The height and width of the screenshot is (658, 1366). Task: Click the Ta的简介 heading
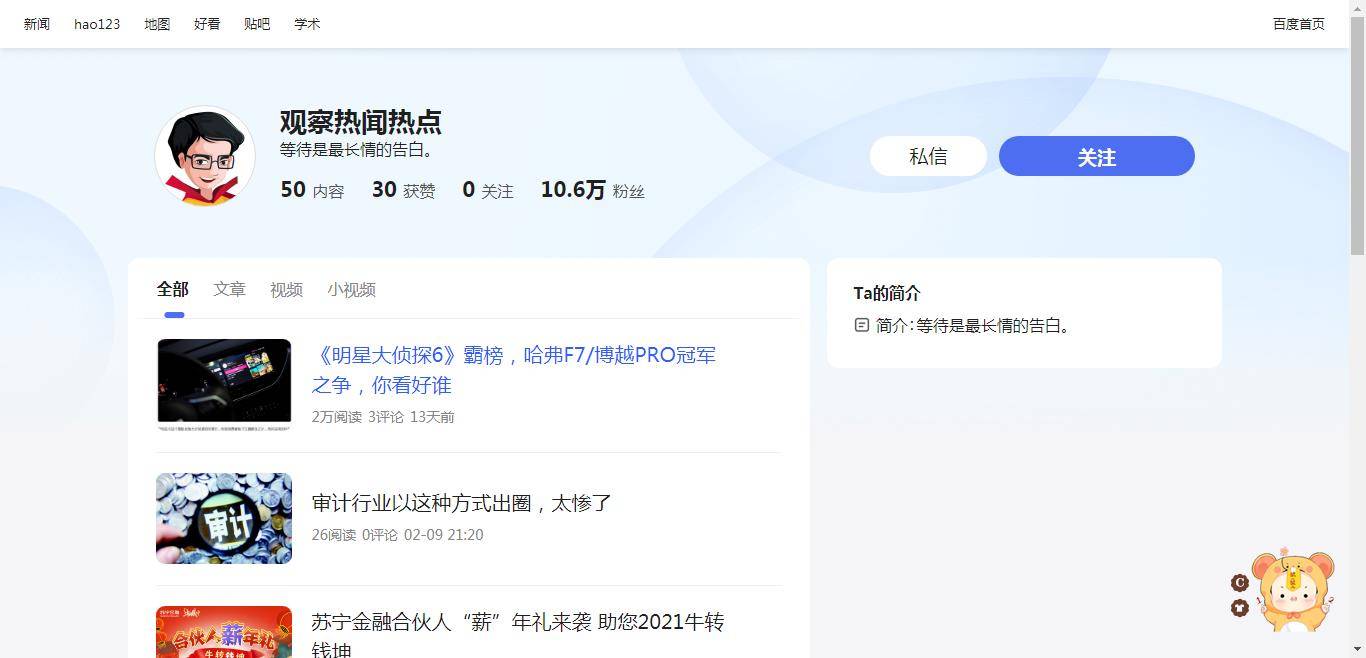(x=887, y=293)
